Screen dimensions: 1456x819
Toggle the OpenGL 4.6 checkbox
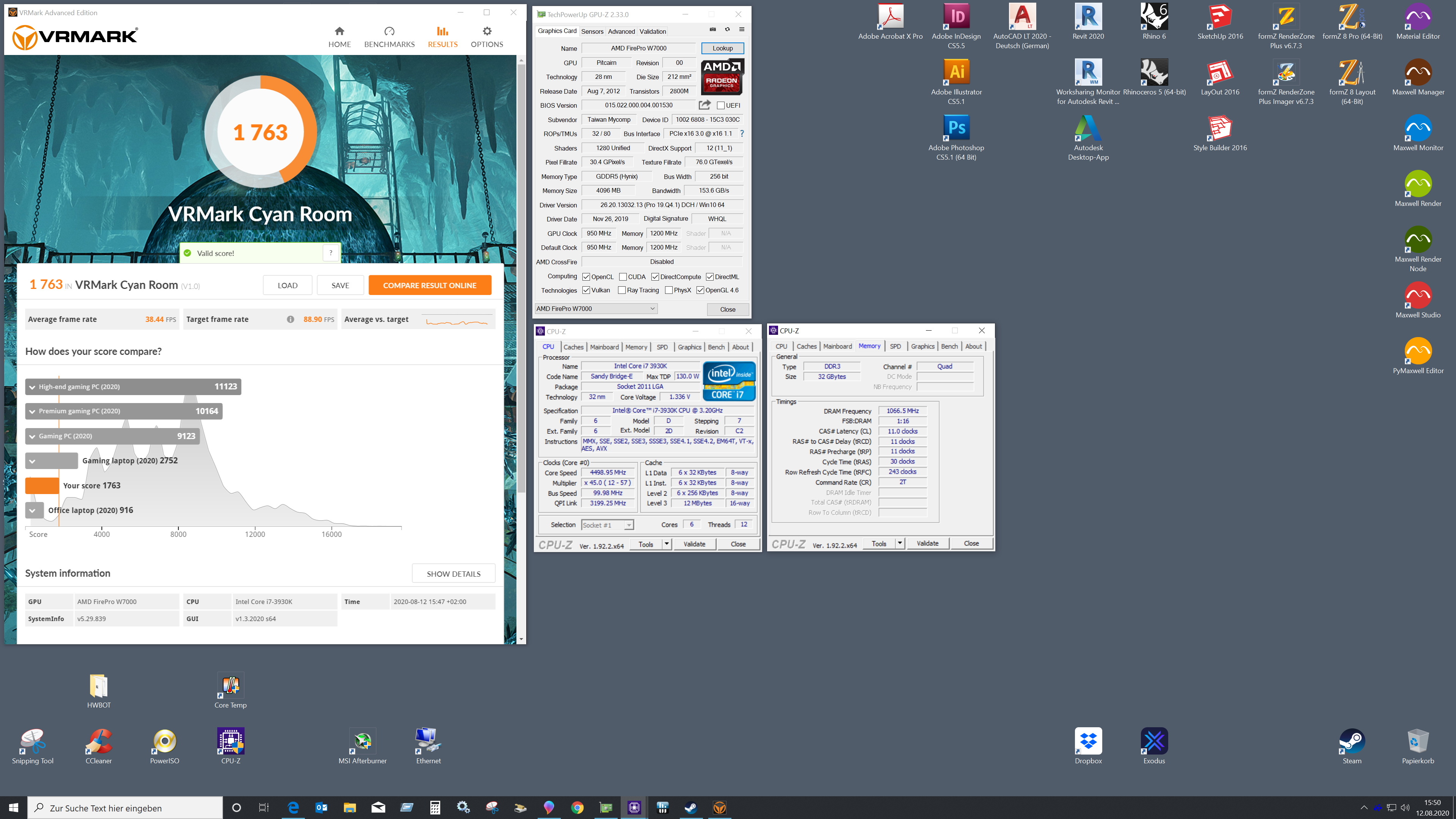coord(700,290)
